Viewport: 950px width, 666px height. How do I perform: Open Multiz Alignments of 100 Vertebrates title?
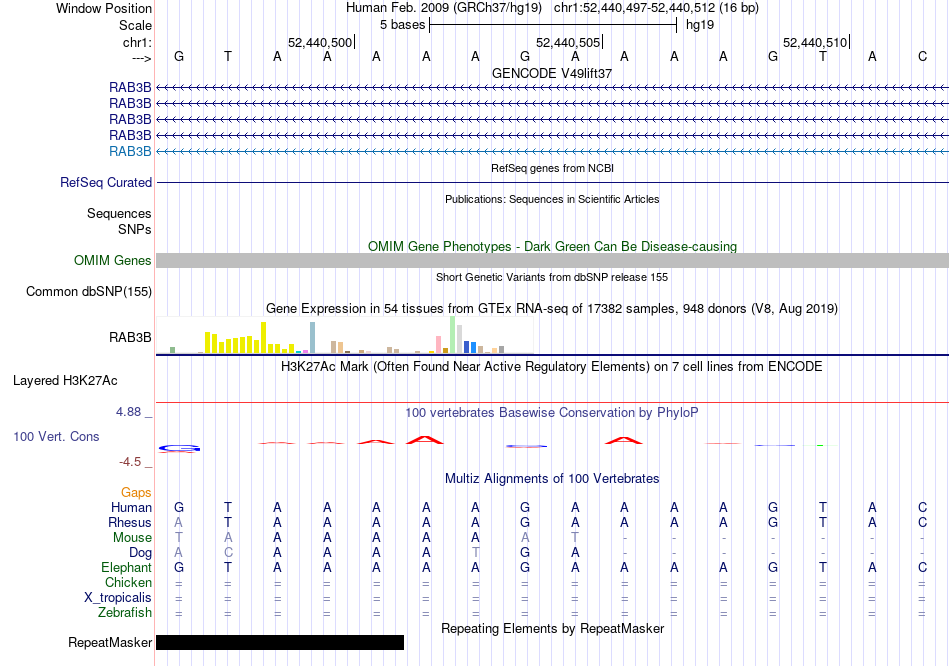552,479
